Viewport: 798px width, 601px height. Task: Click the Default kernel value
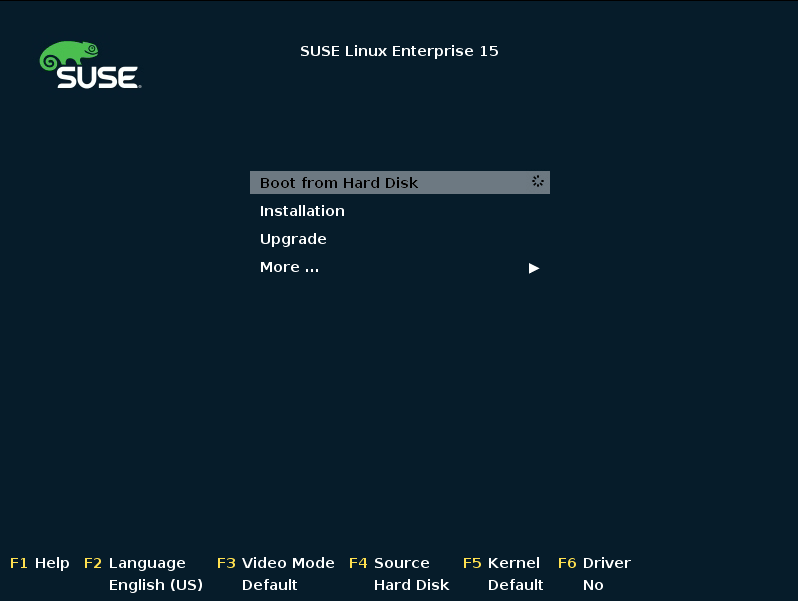[516, 585]
